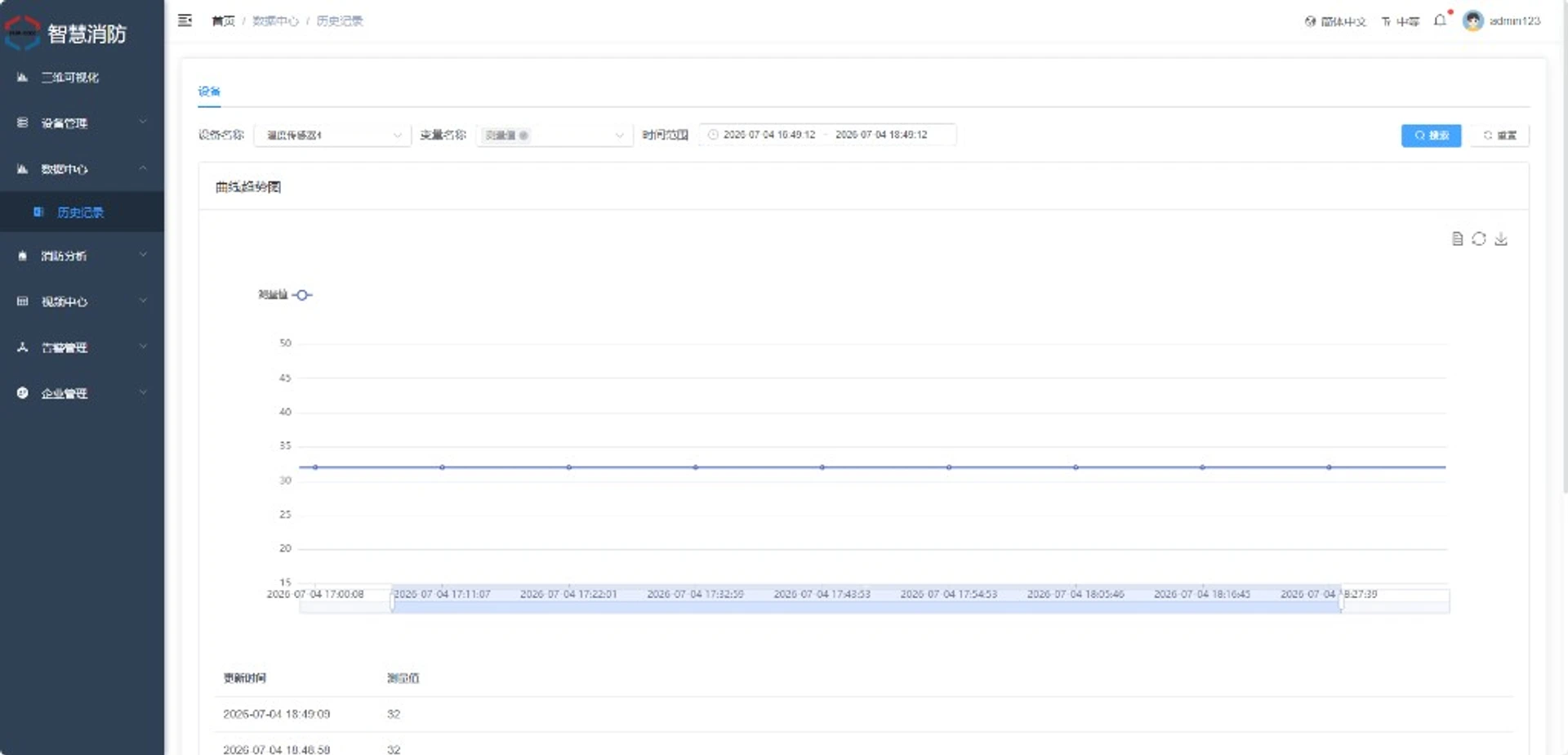Click the 历史记录 submenu icon
The image size is (1568, 755).
pyautogui.click(x=38, y=212)
